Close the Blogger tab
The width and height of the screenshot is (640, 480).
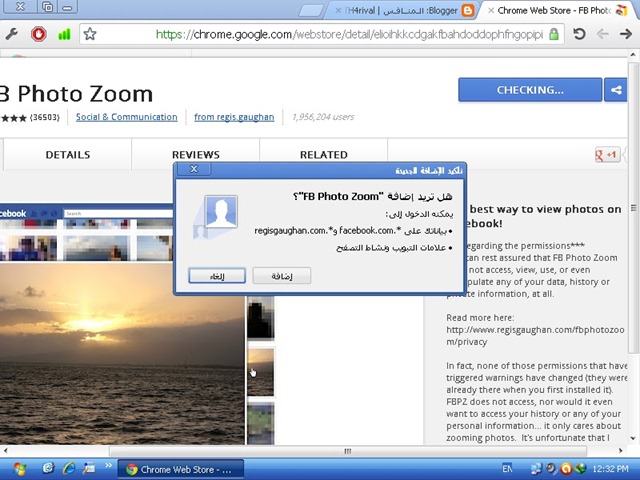click(338, 11)
